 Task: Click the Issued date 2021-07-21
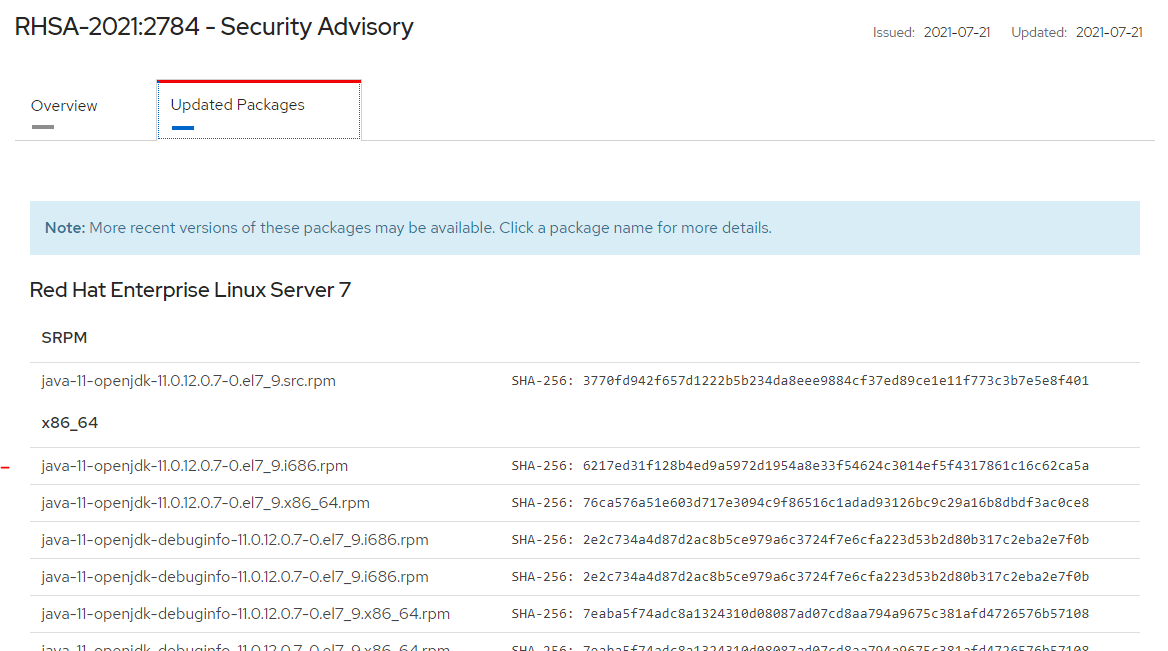coord(957,33)
